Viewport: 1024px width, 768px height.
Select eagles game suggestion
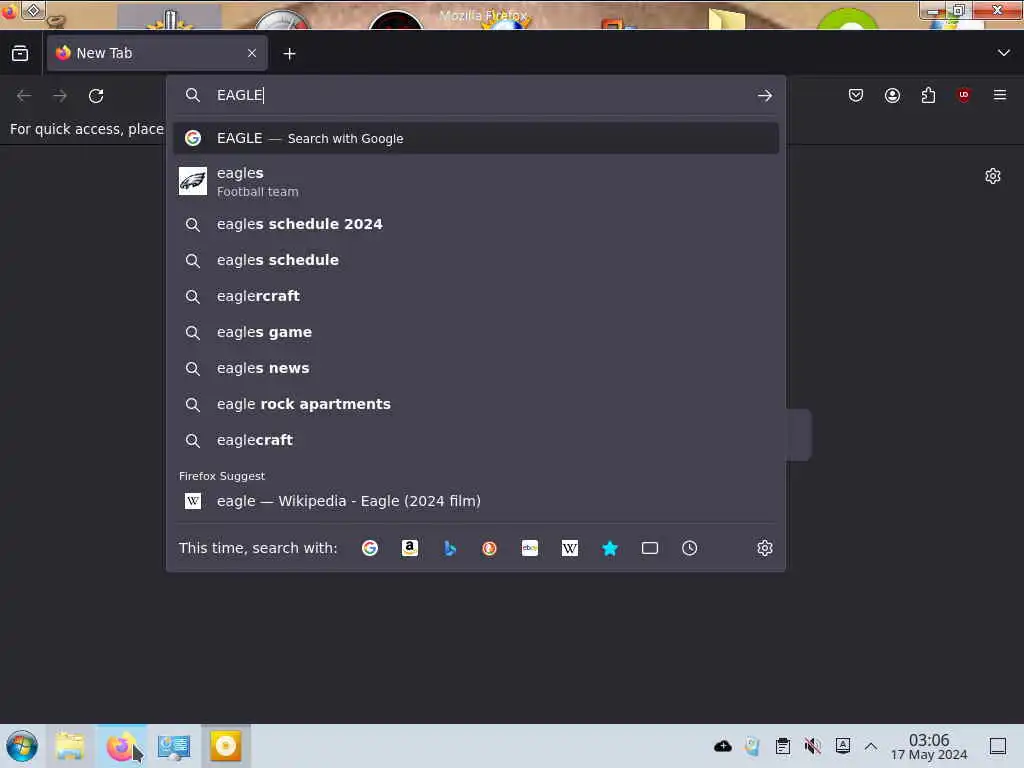[475, 332]
